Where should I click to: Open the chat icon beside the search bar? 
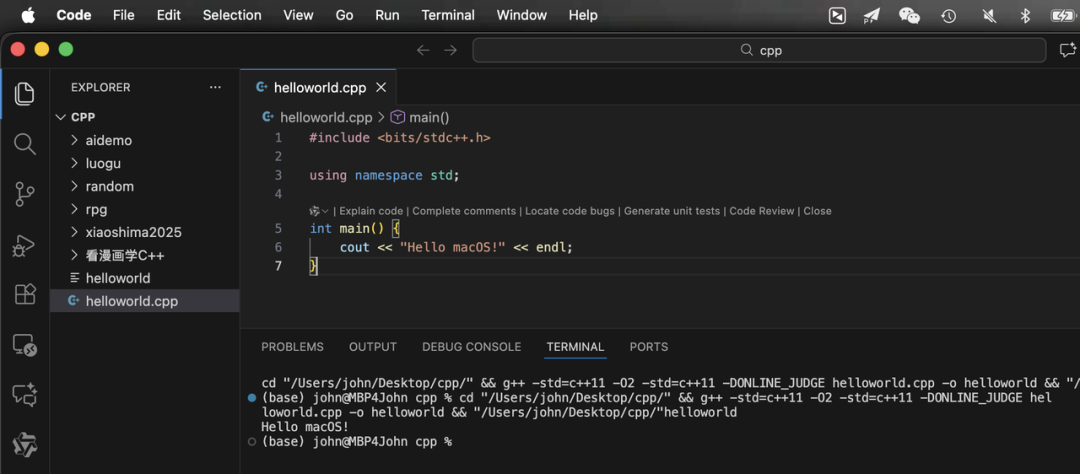click(1068, 50)
